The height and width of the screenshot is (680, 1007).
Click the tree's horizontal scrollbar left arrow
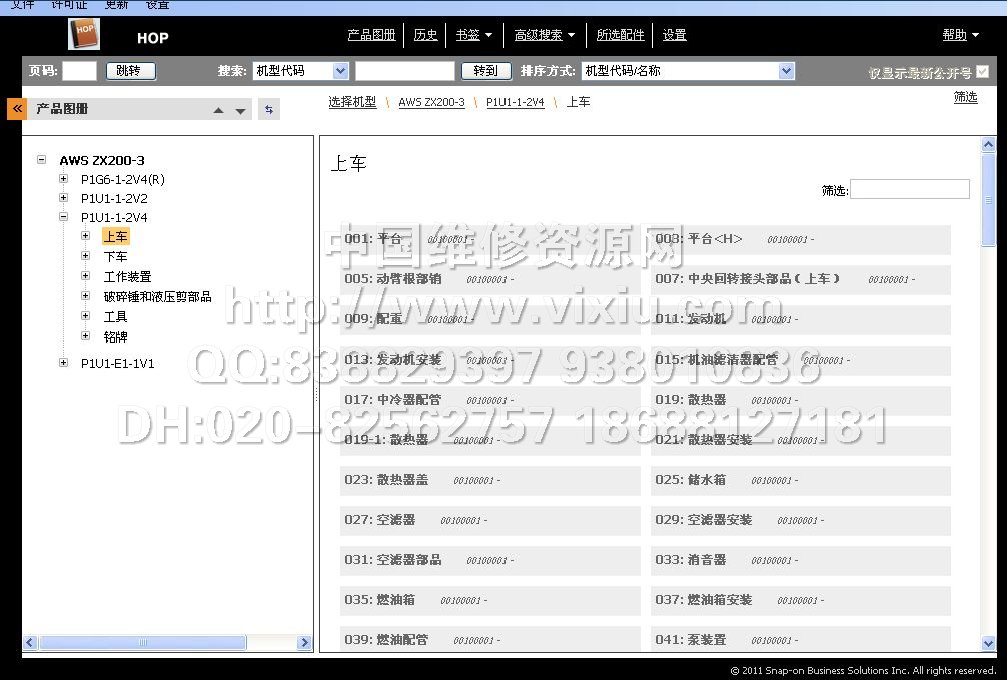30,643
